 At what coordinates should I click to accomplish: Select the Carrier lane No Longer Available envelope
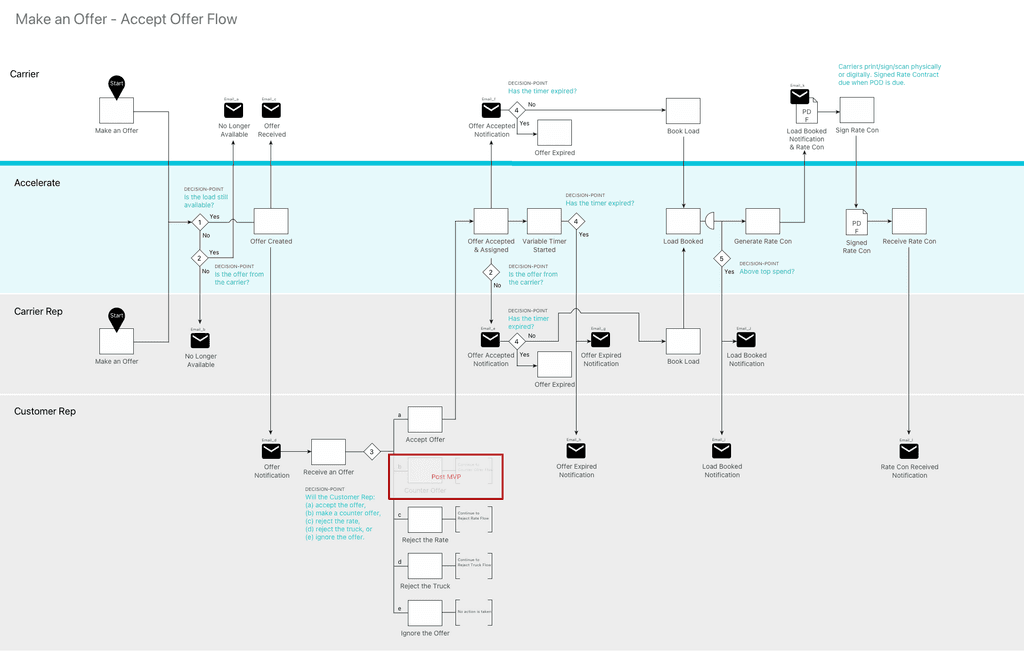click(233, 110)
